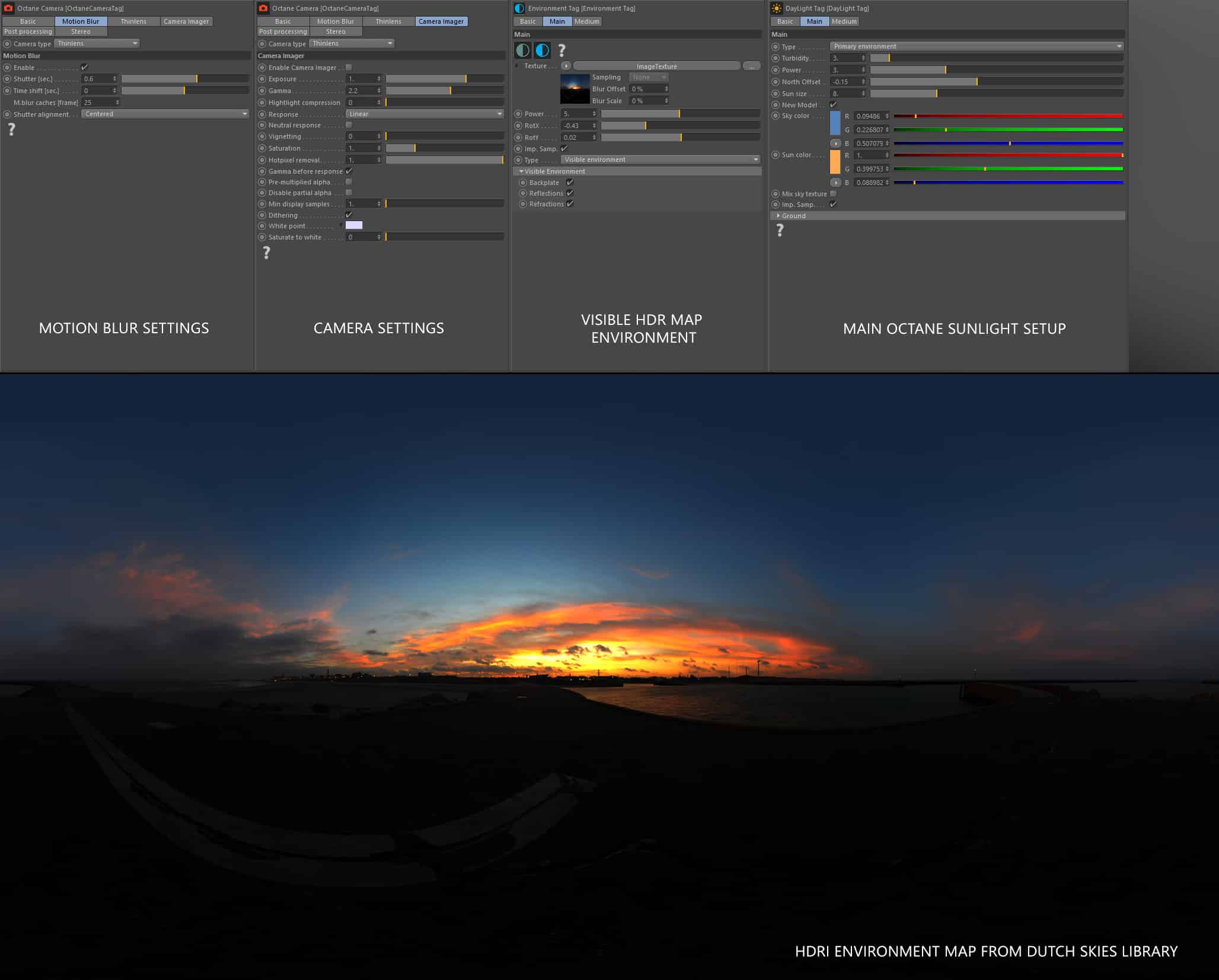The width and height of the screenshot is (1219, 980).
Task: Disable the Motion Blur Enable checkbox
Action: [x=84, y=67]
